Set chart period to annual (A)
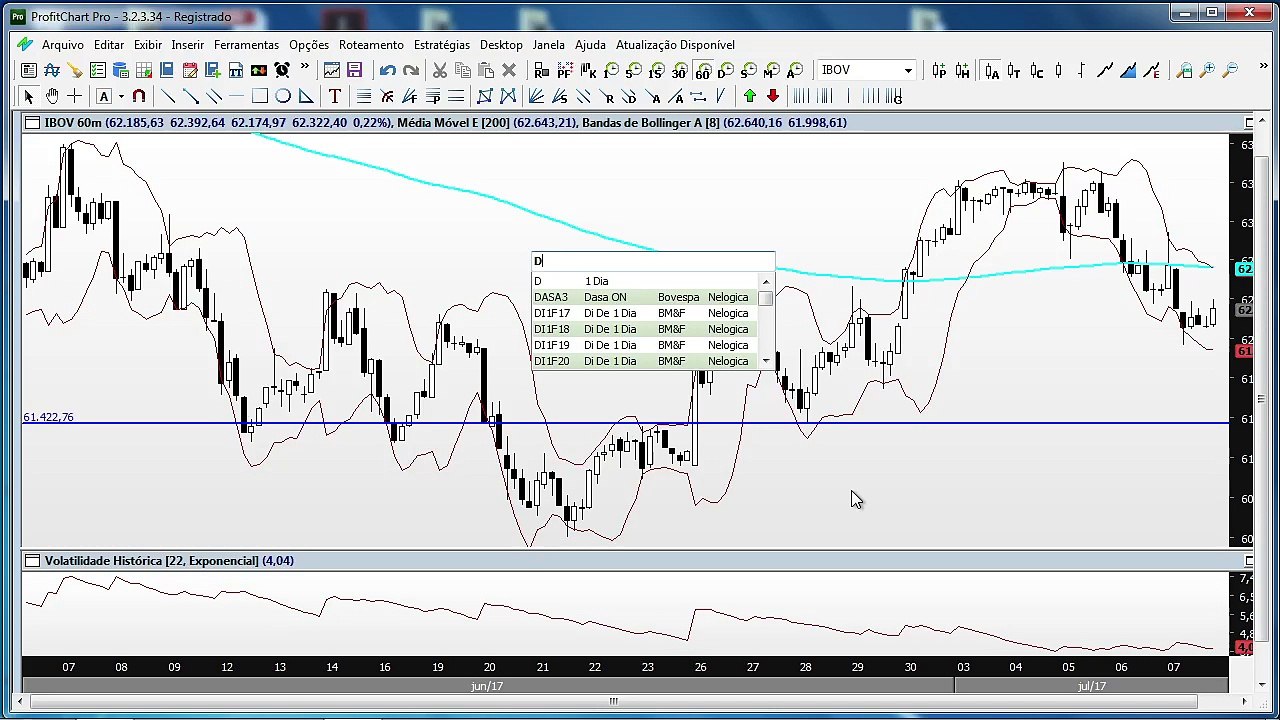The height and width of the screenshot is (720, 1280). point(794,70)
